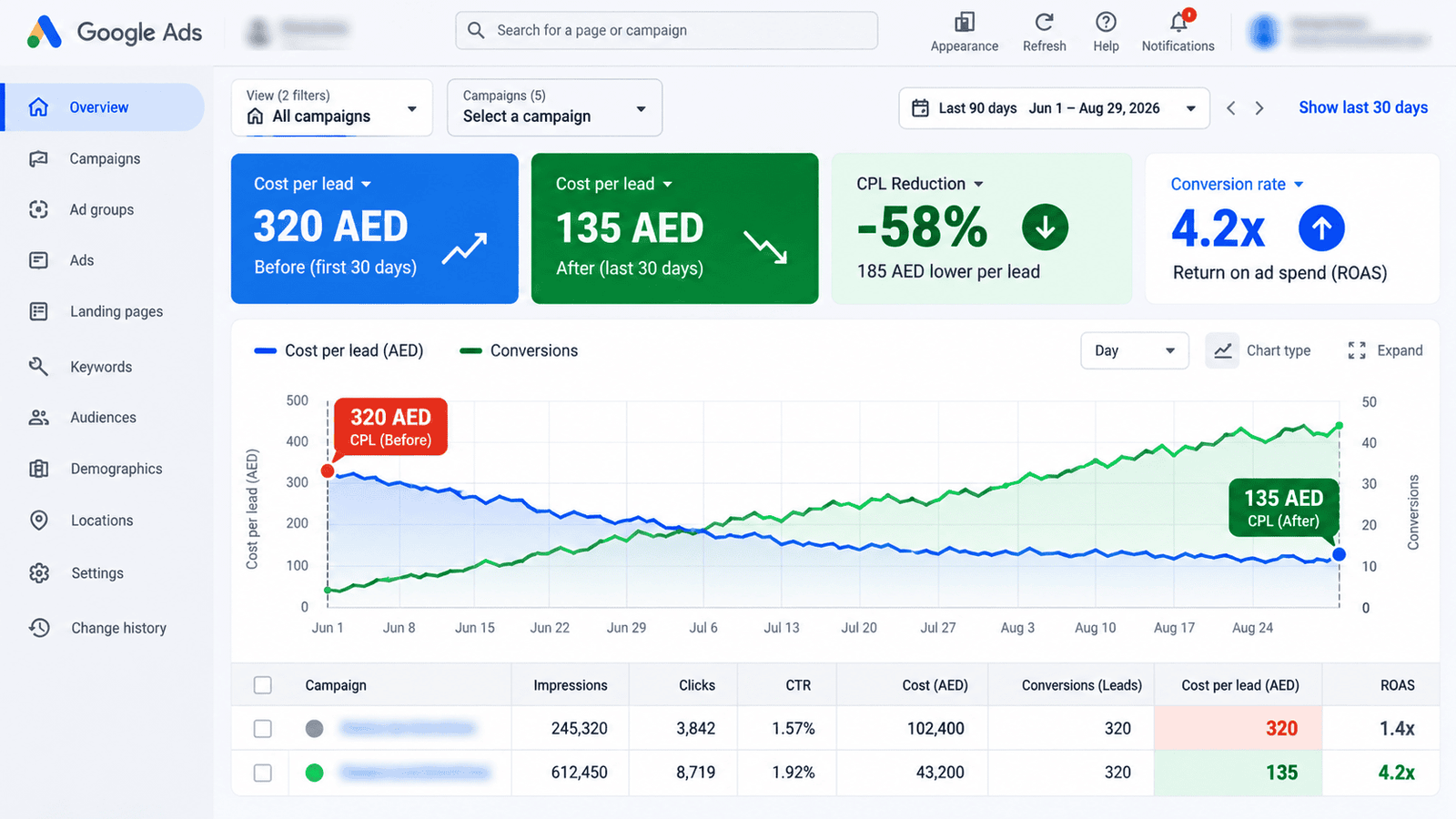1456x819 pixels.
Task: Click the Settings gear icon
Action: [x=38, y=572]
